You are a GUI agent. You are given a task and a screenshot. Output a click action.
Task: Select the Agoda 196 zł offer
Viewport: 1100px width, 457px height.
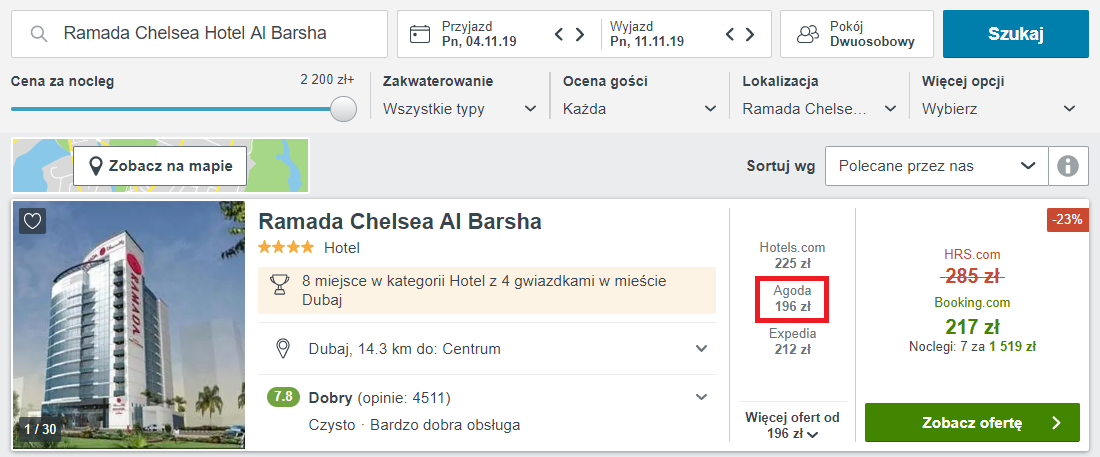coord(792,298)
